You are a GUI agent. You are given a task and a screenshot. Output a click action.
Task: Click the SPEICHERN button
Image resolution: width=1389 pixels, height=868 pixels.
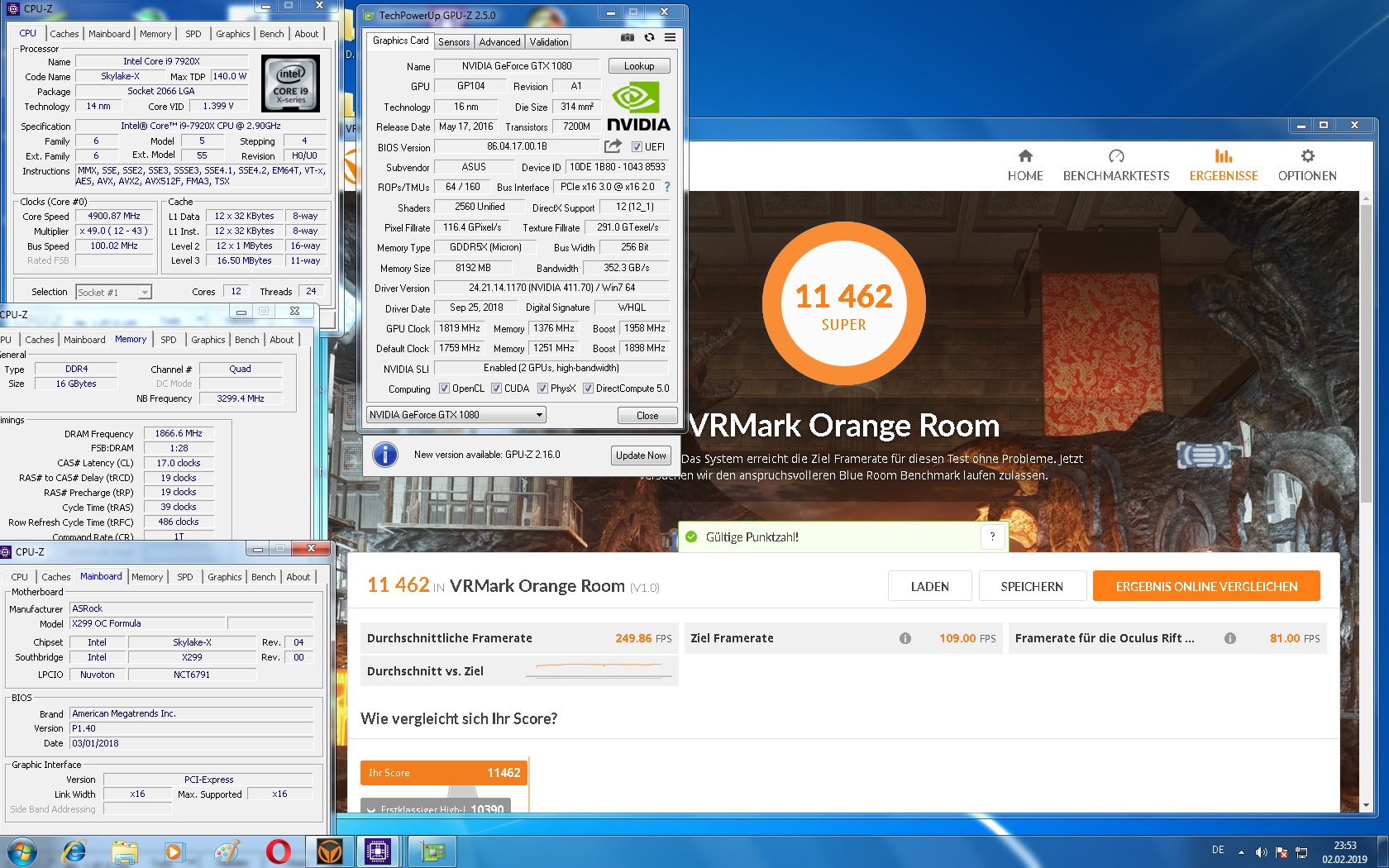(x=1032, y=586)
